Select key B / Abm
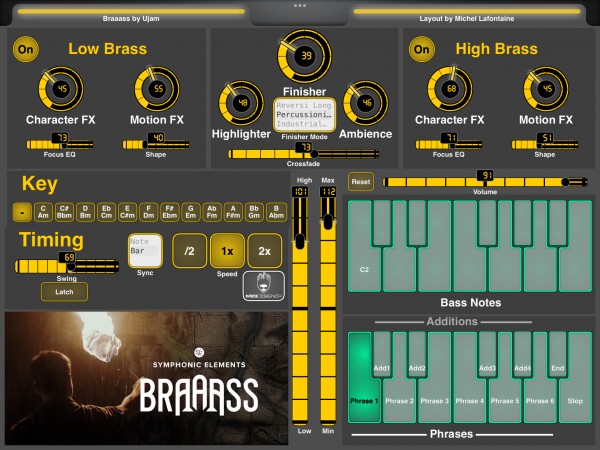The height and width of the screenshot is (450, 600). 276,212
